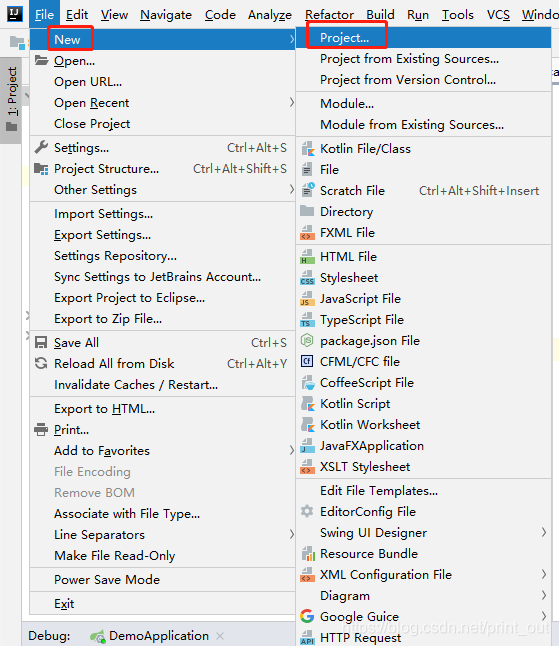559x646 pixels.
Task: Expand the Google Guice submenu arrow
Action: coord(544,616)
